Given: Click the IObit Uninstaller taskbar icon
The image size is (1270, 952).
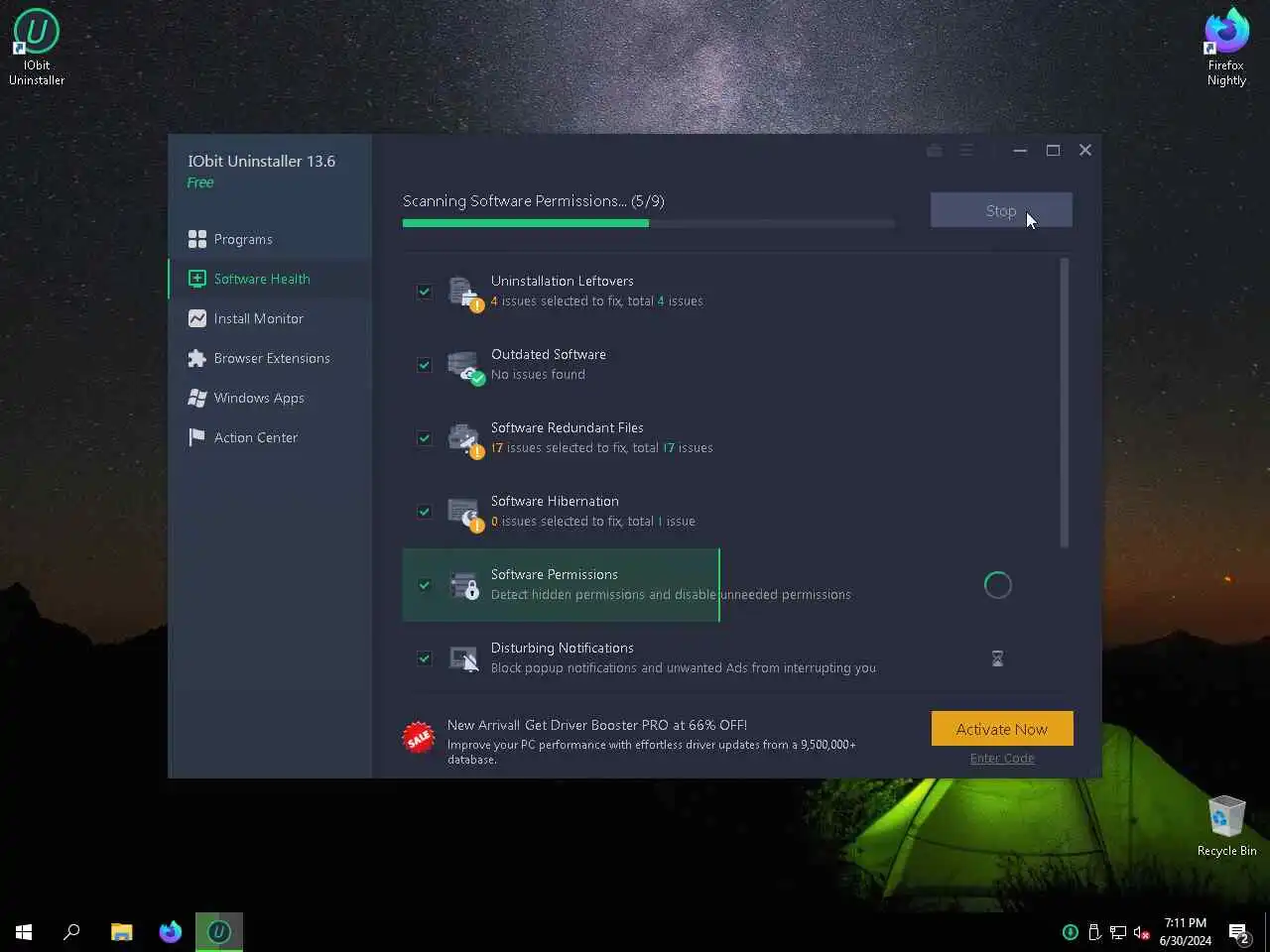Looking at the screenshot, I should pos(219,931).
